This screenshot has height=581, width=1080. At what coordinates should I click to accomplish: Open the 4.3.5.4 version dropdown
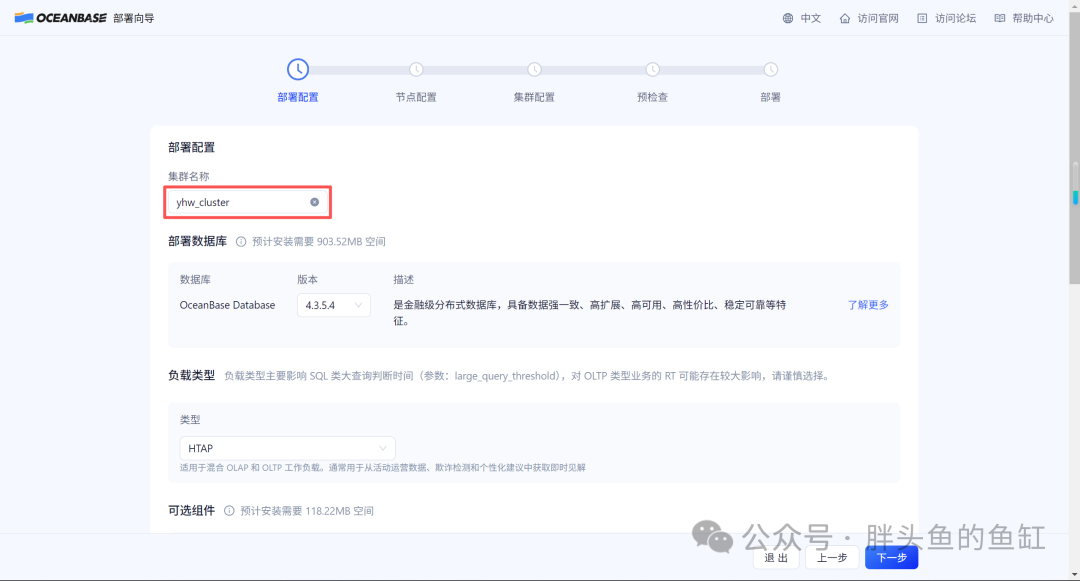point(333,305)
